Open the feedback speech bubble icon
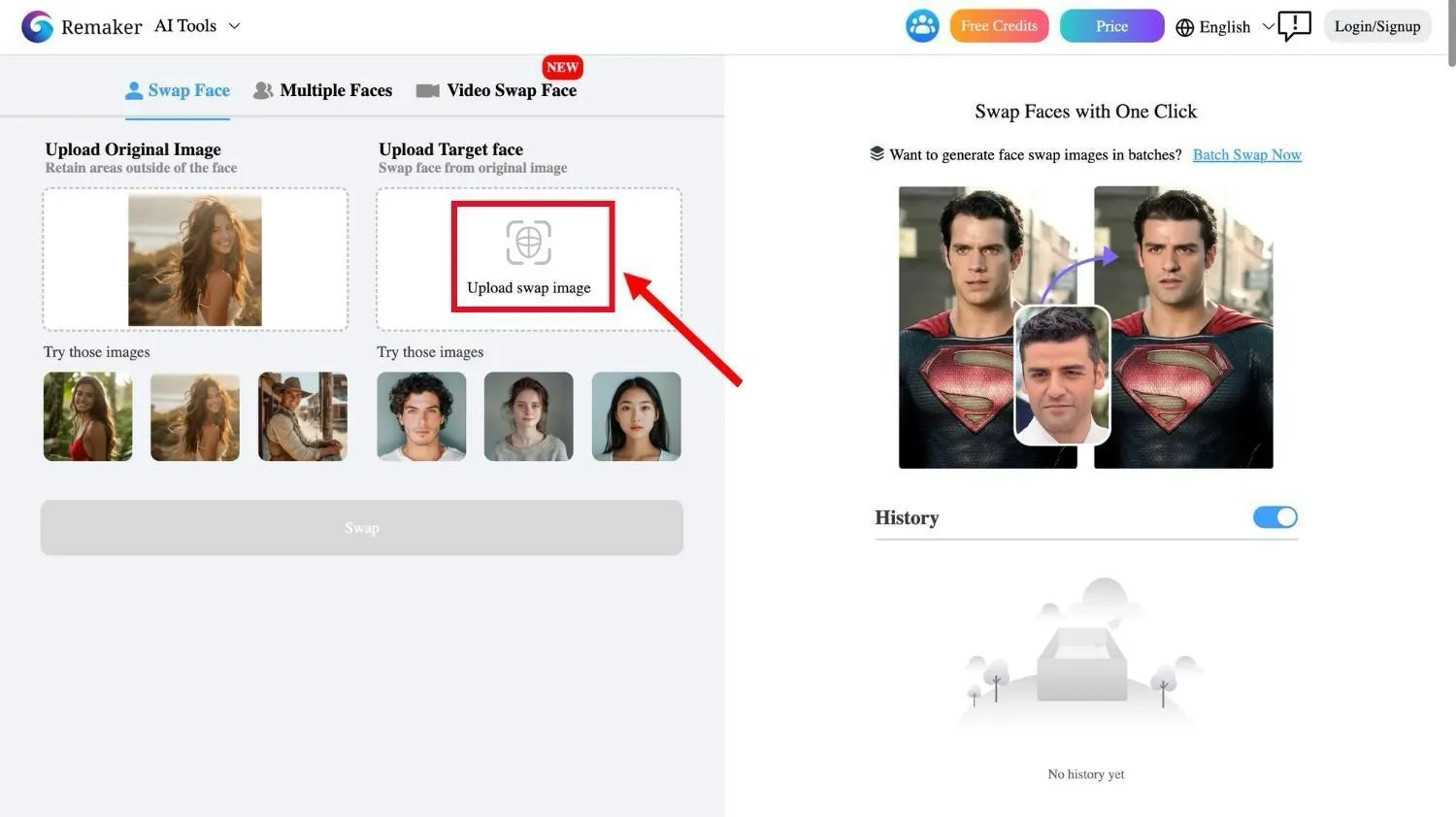This screenshot has height=817, width=1456. click(1295, 26)
